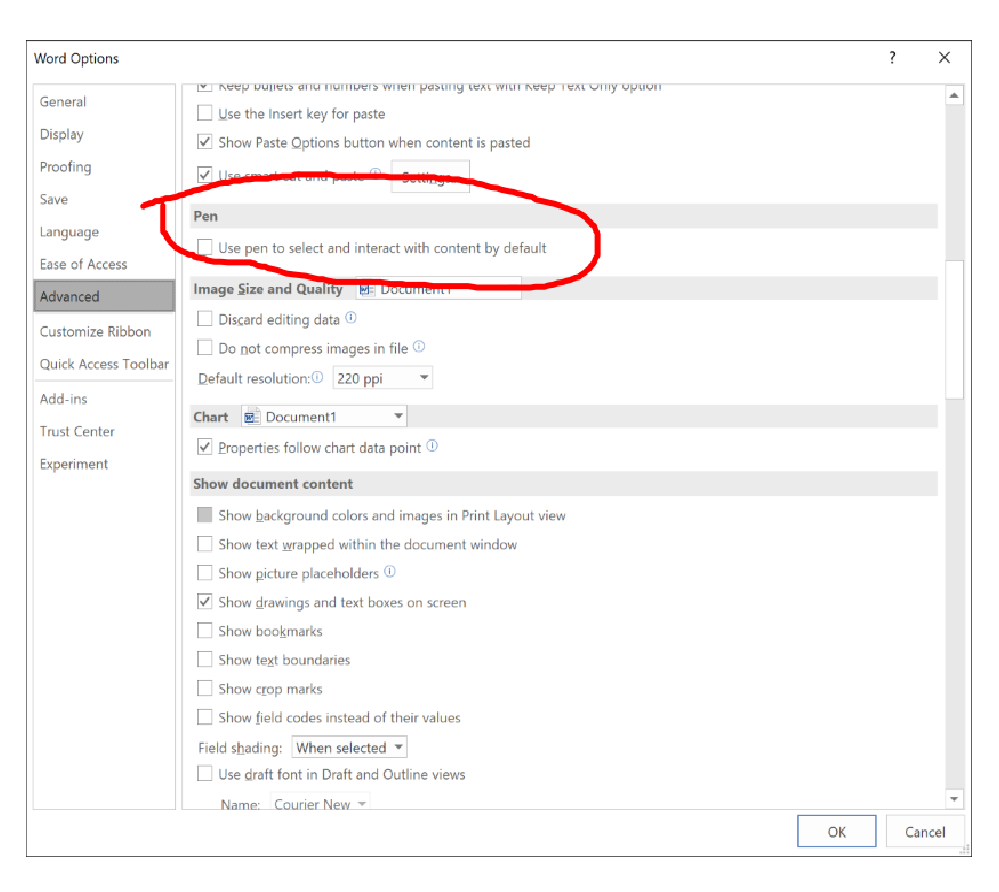The image size is (999, 892).
Task: Open the Courier New font name dropdown
Action: click(x=320, y=803)
